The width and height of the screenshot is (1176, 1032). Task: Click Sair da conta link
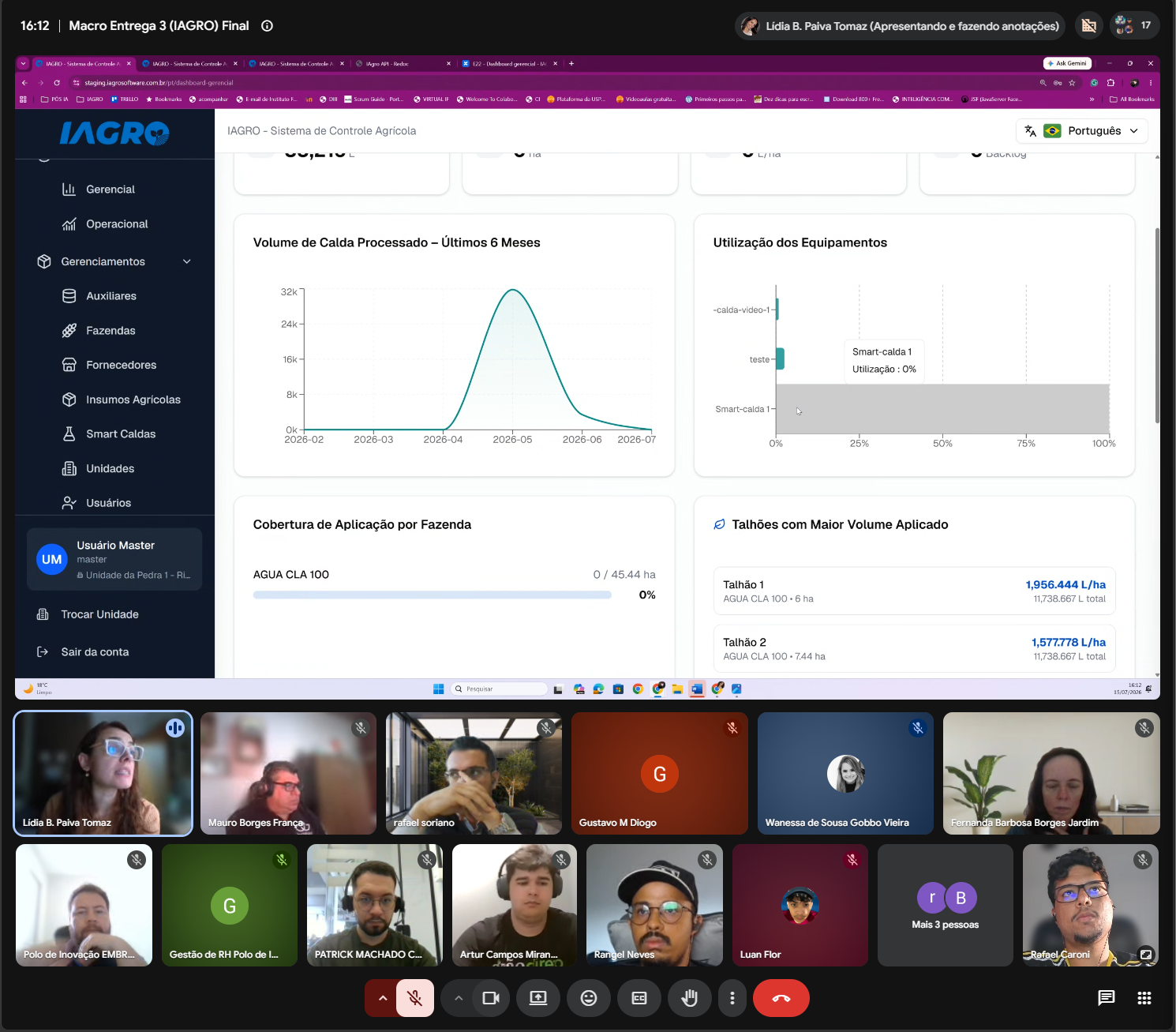click(95, 652)
